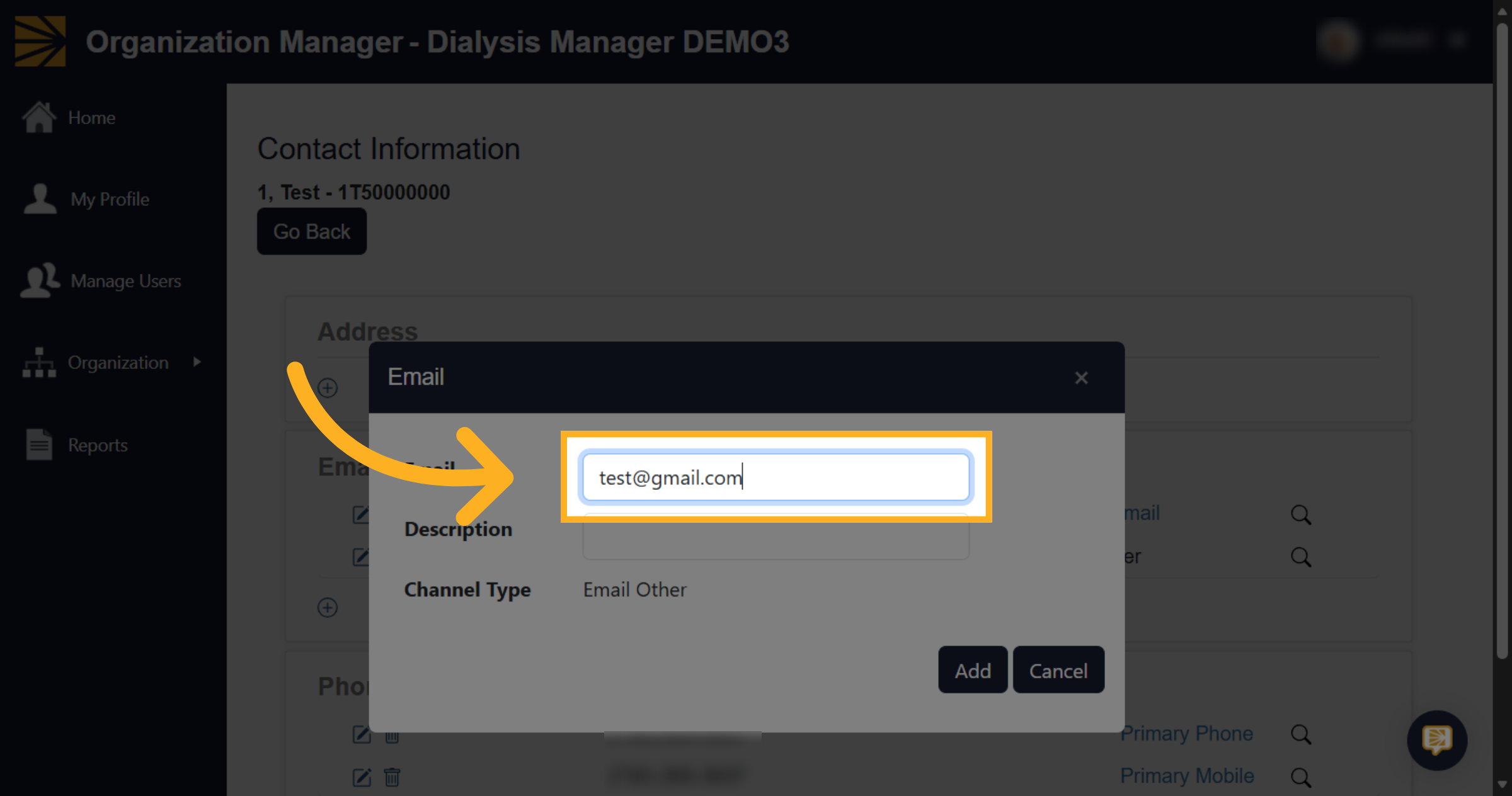Click Go Back button
This screenshot has height=796, width=1512.
tap(312, 231)
